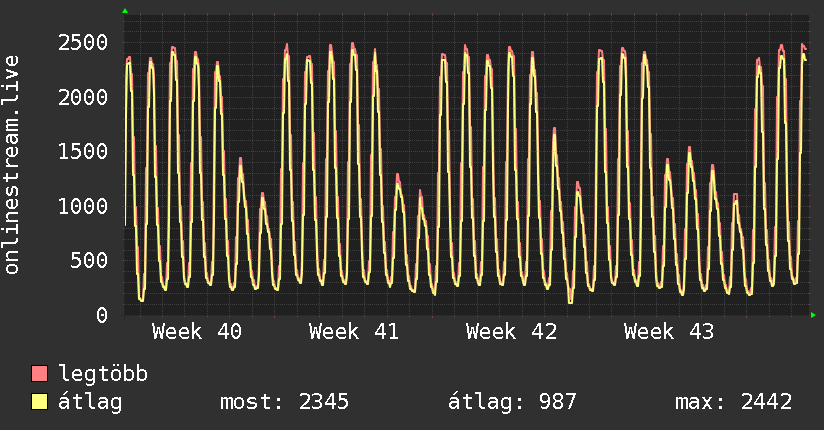Screen dimensions: 824x430
Task: Click the onlinestream.live vertical axis title
Action: [12, 165]
